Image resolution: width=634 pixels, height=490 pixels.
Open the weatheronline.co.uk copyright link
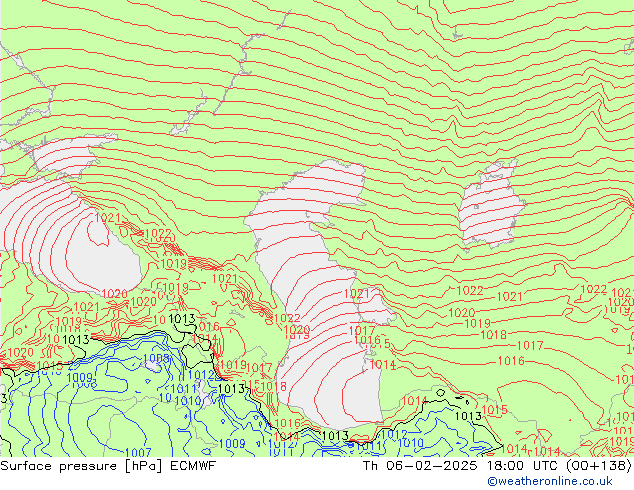click(550, 481)
